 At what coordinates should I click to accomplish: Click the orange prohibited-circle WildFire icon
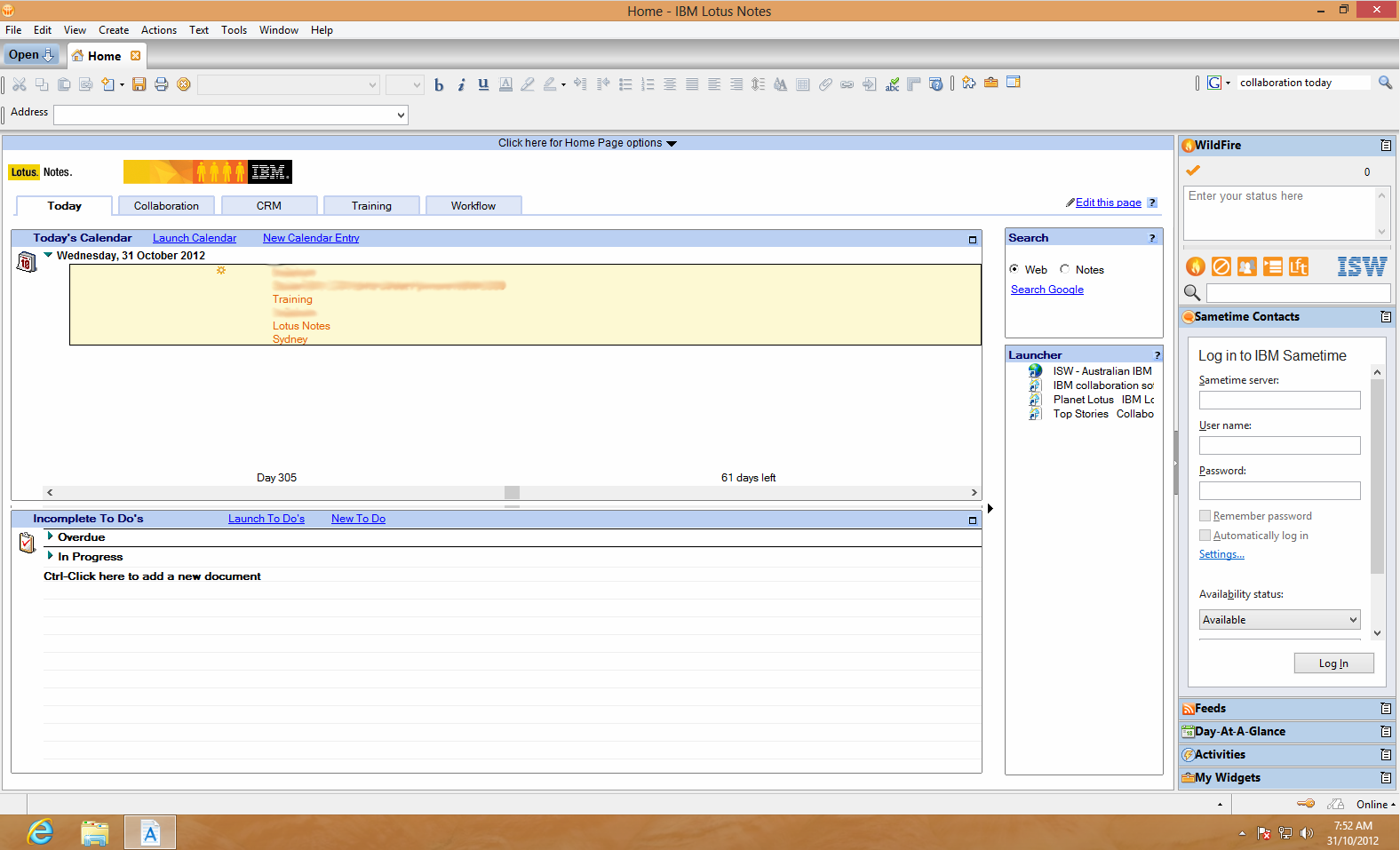[1221, 266]
